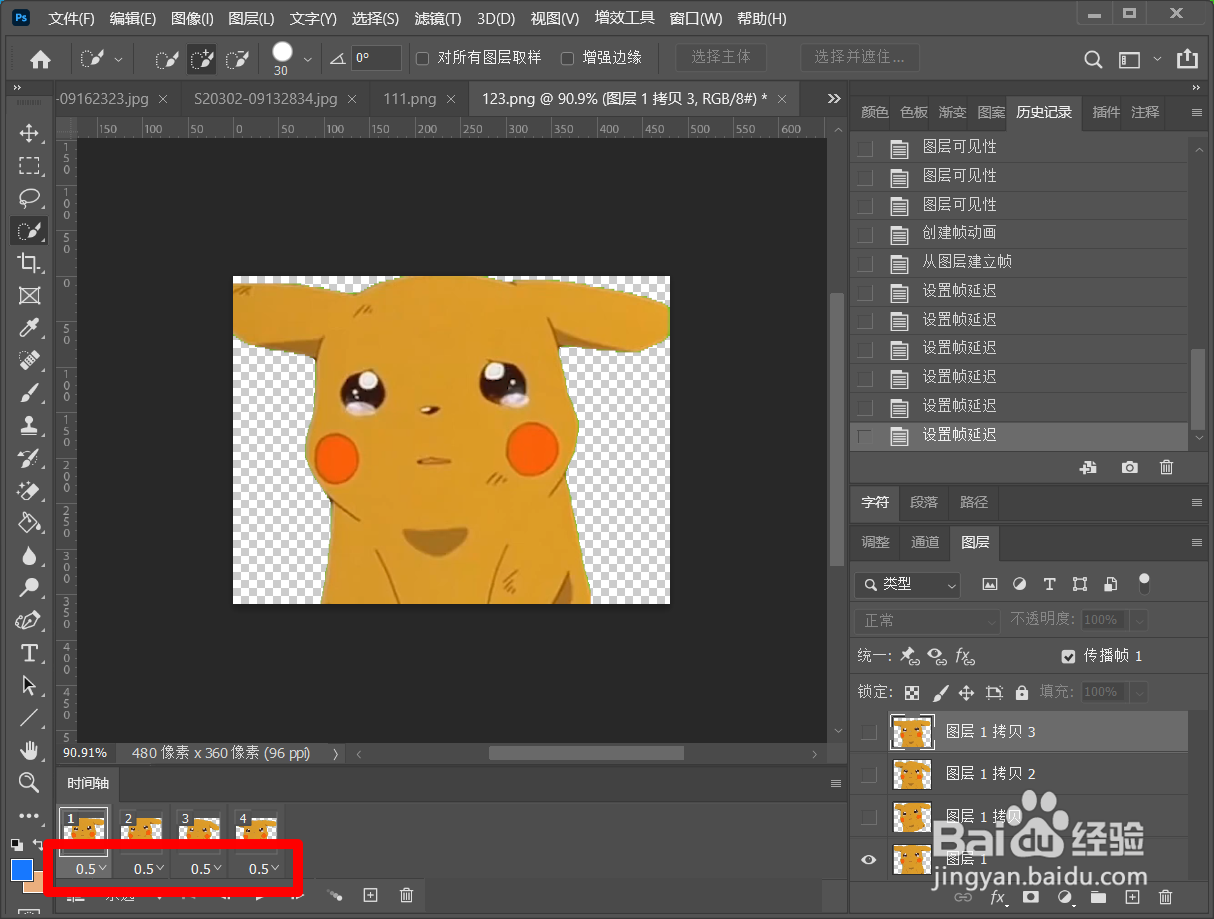Select the Brush tool in the toolbox
Screen dimensions: 1214x919
[x=29, y=393]
